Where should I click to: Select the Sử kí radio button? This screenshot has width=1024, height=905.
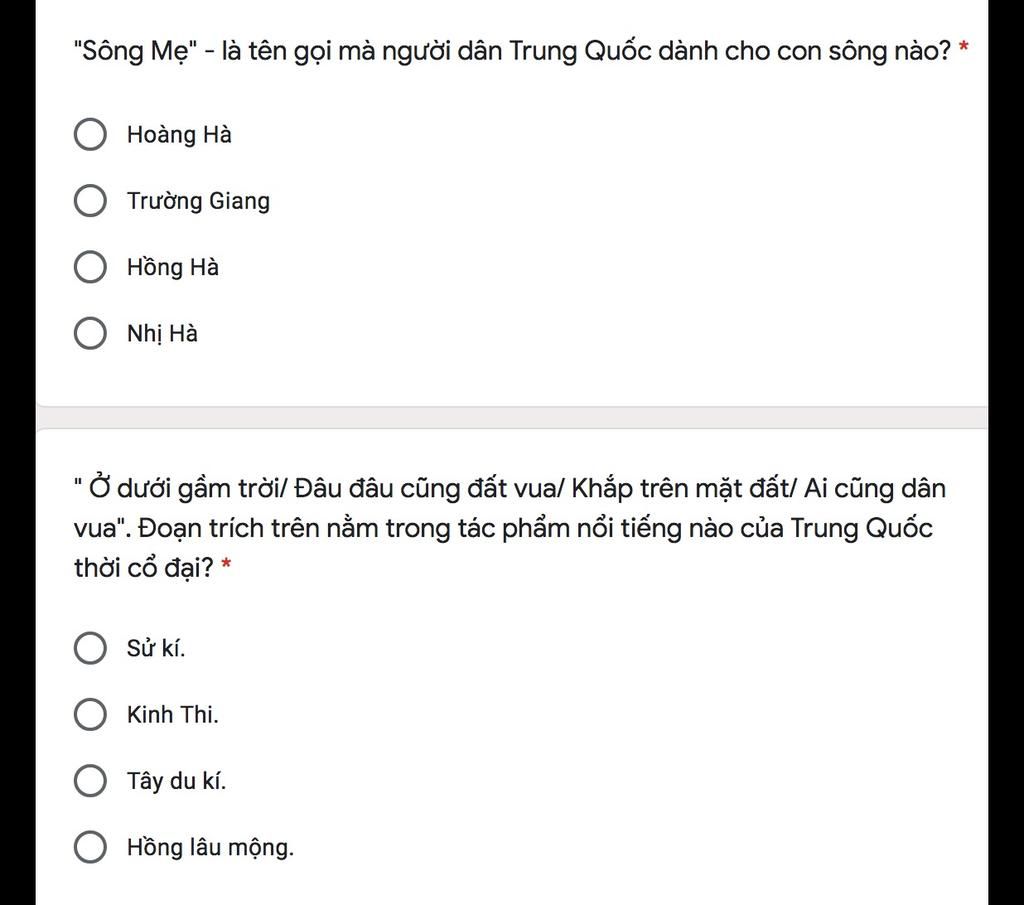90,648
